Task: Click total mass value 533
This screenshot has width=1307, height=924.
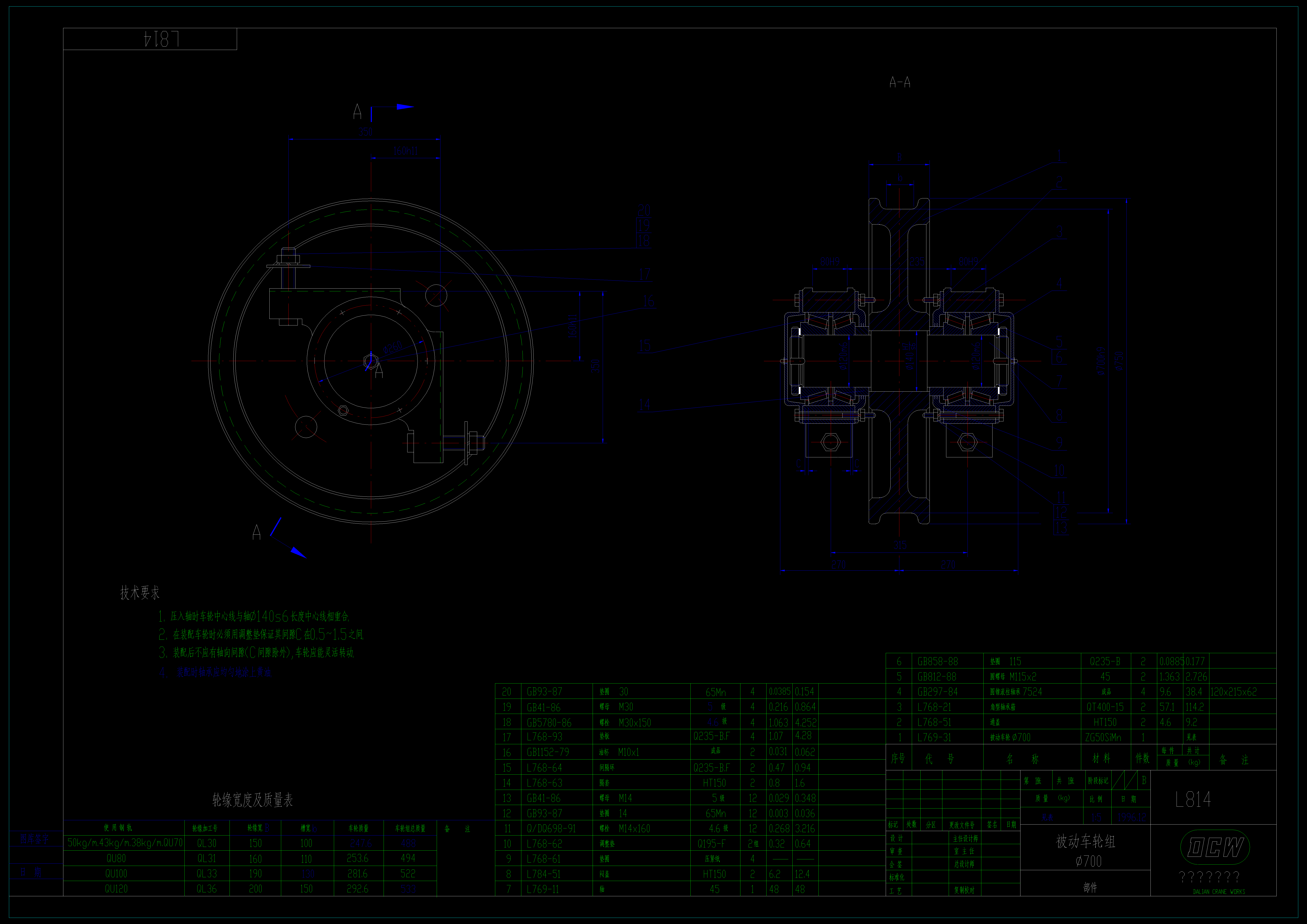Action: (408, 889)
